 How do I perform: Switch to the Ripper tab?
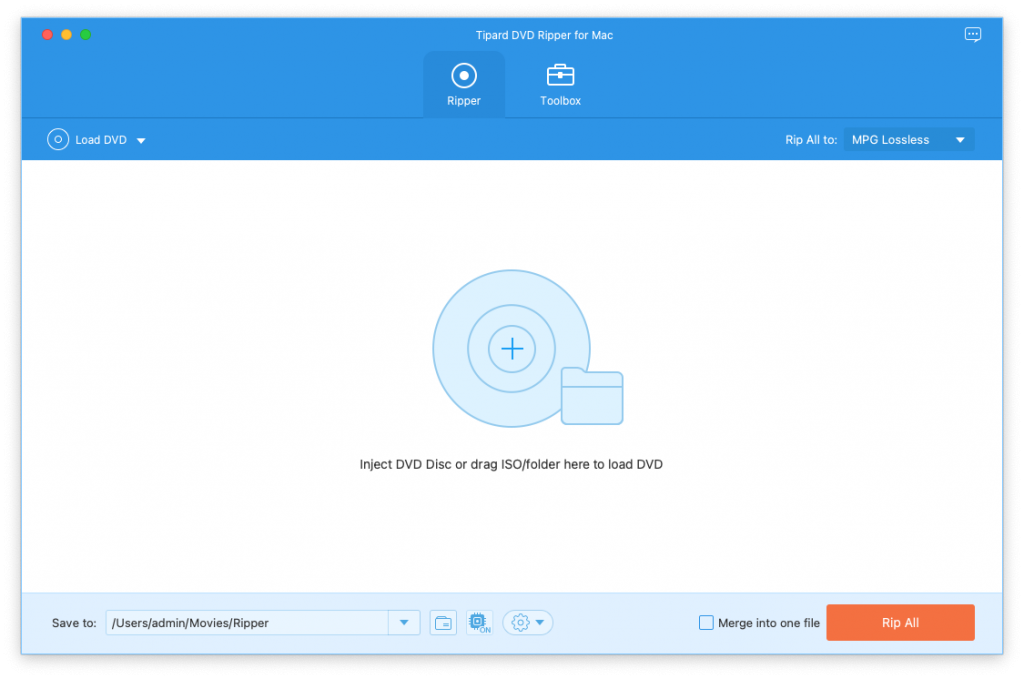click(x=464, y=84)
